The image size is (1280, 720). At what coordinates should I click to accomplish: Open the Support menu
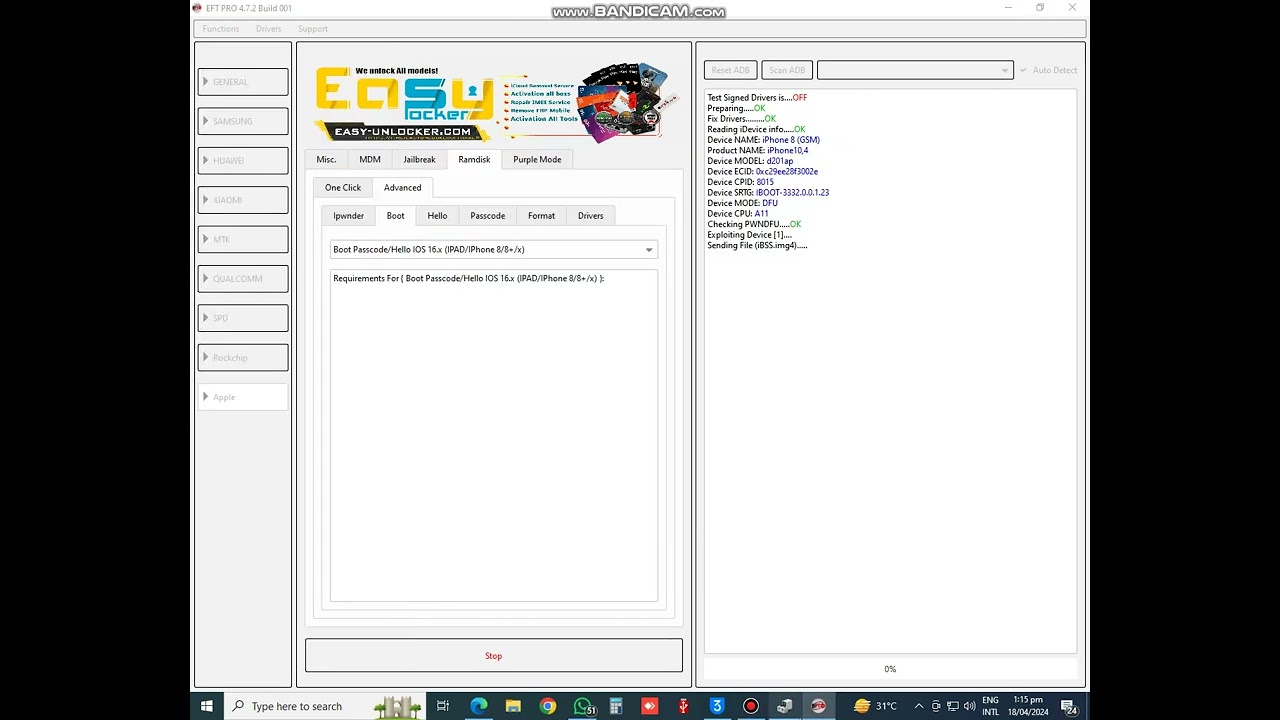click(313, 29)
